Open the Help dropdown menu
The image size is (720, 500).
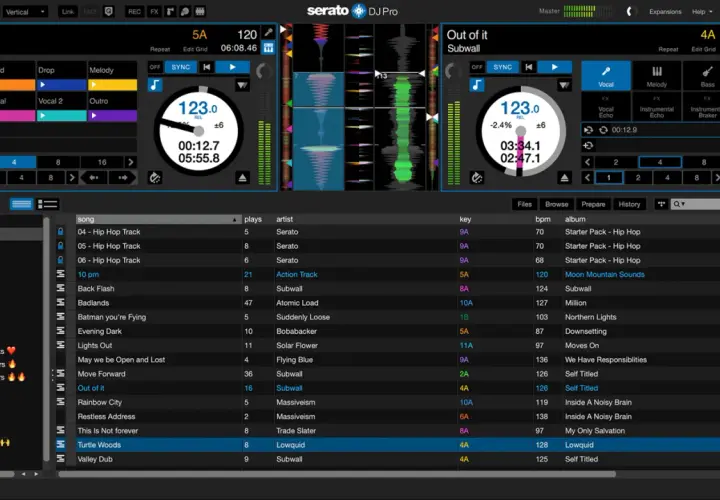[x=702, y=11]
